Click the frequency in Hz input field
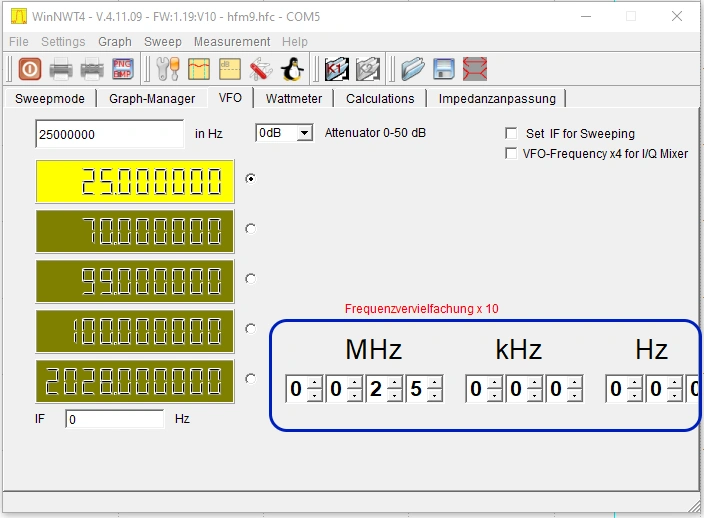Screen dimensions: 705x519 pyautogui.click(x=110, y=134)
